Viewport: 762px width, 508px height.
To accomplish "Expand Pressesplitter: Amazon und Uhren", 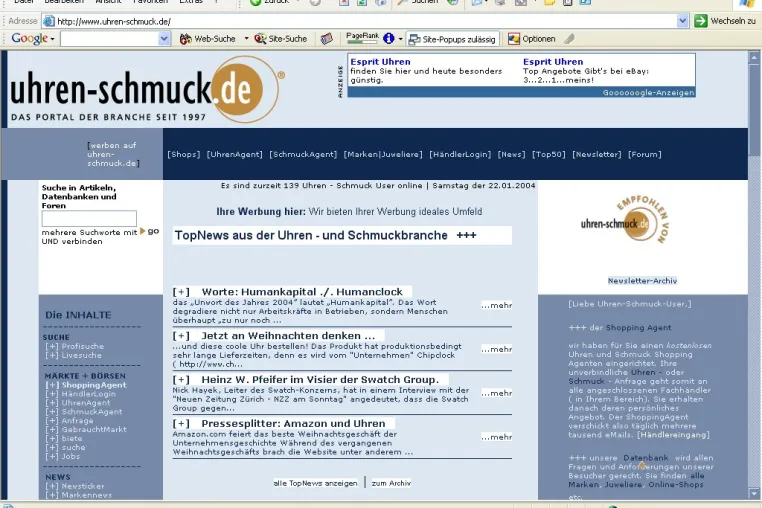I will click(181, 424).
